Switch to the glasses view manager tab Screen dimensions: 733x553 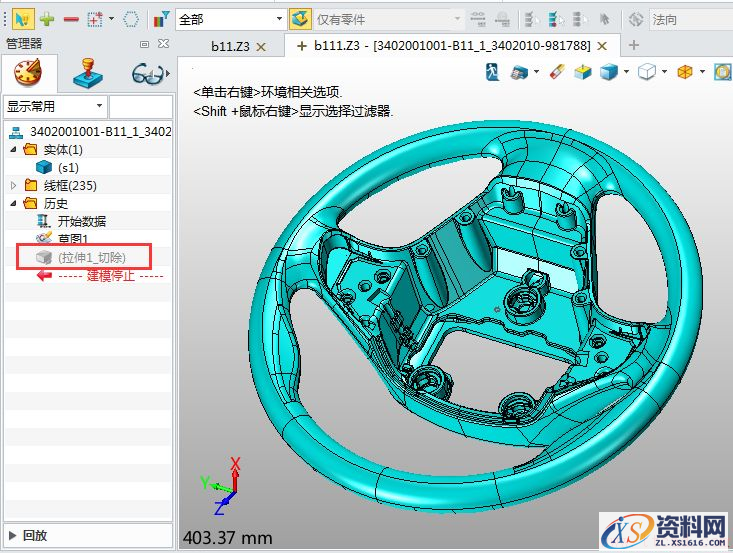point(147,74)
